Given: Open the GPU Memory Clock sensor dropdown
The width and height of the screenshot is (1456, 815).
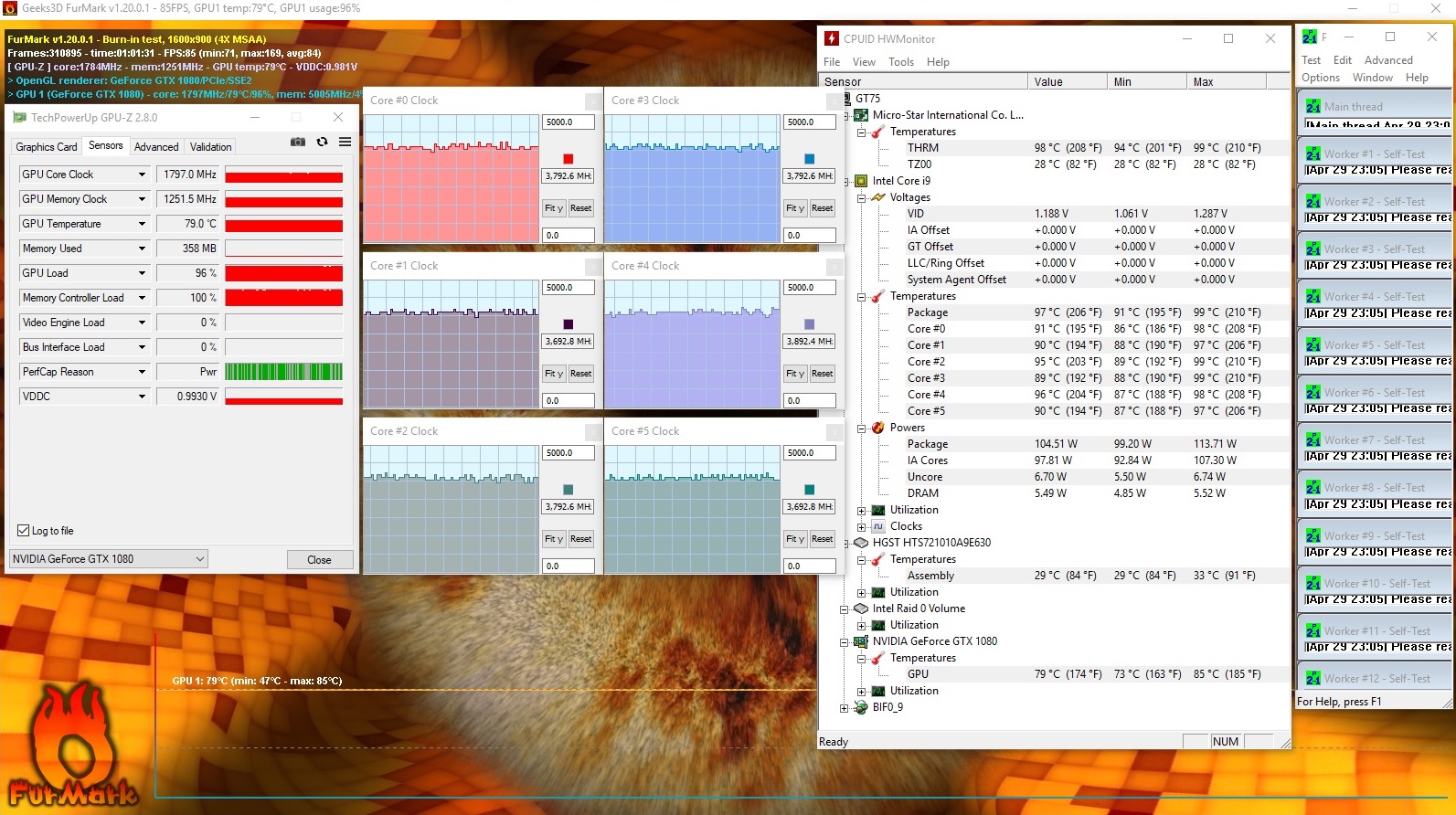Looking at the screenshot, I should coord(142,199).
